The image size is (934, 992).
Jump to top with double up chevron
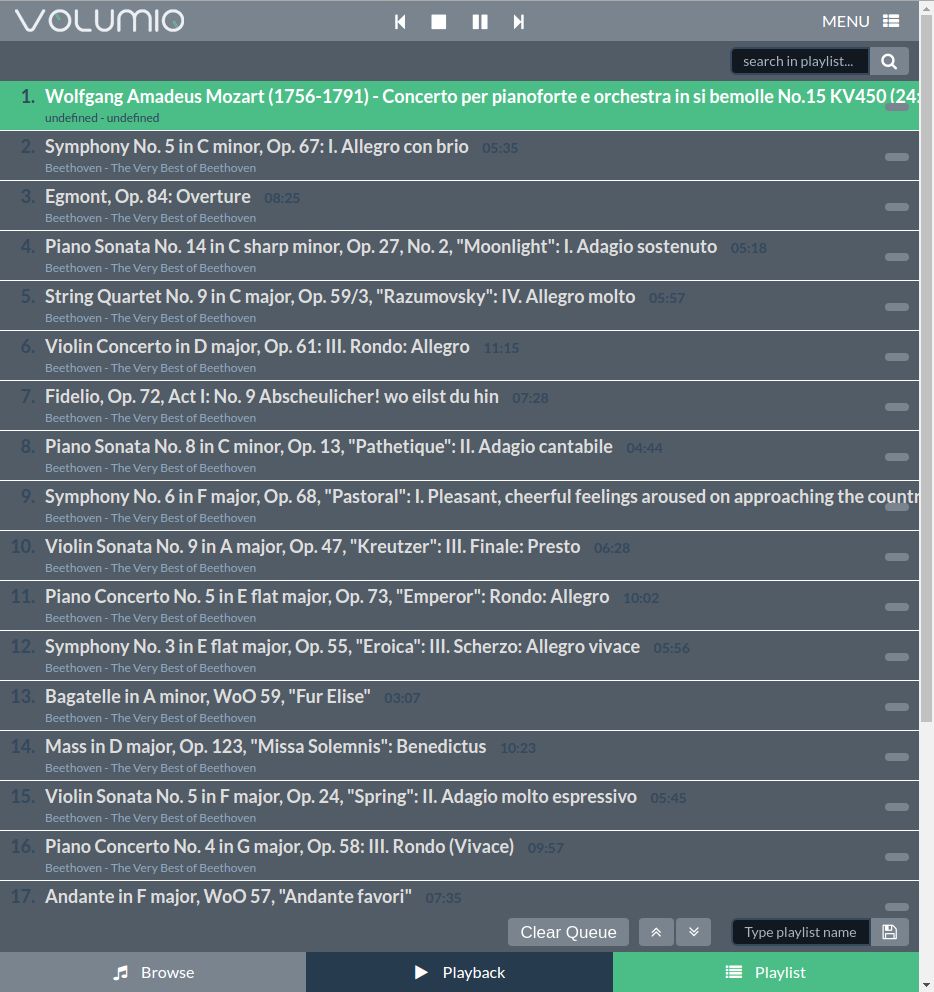656,932
